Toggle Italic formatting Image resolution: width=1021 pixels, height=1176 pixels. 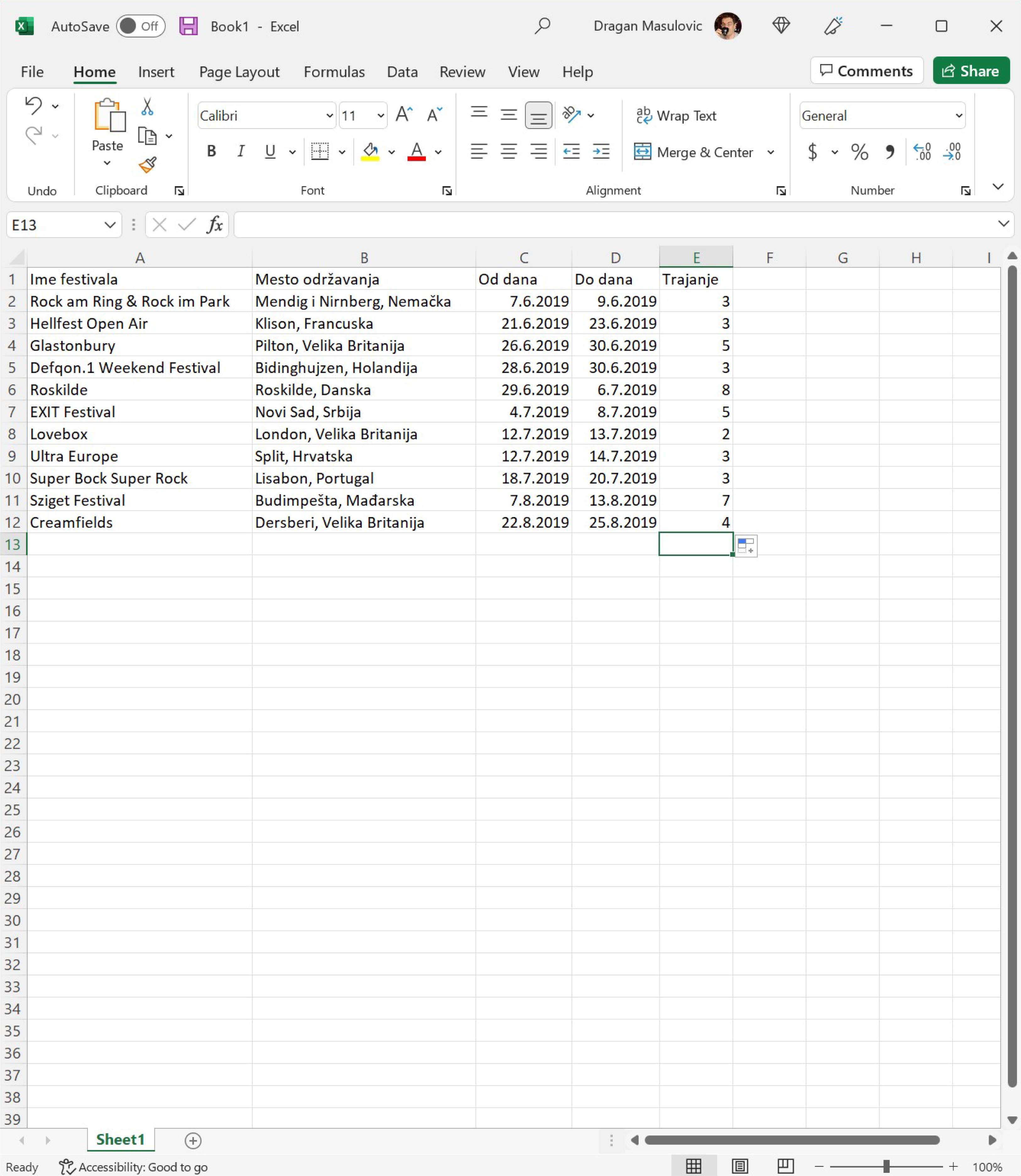click(241, 152)
